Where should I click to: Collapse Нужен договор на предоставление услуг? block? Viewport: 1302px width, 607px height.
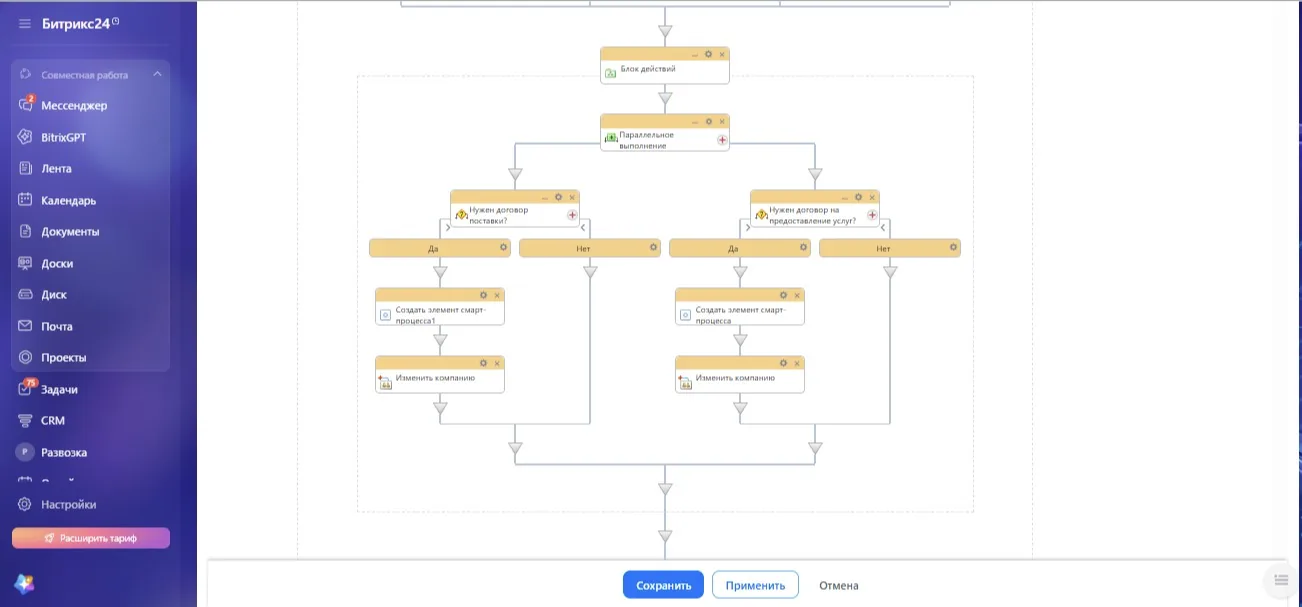844,197
